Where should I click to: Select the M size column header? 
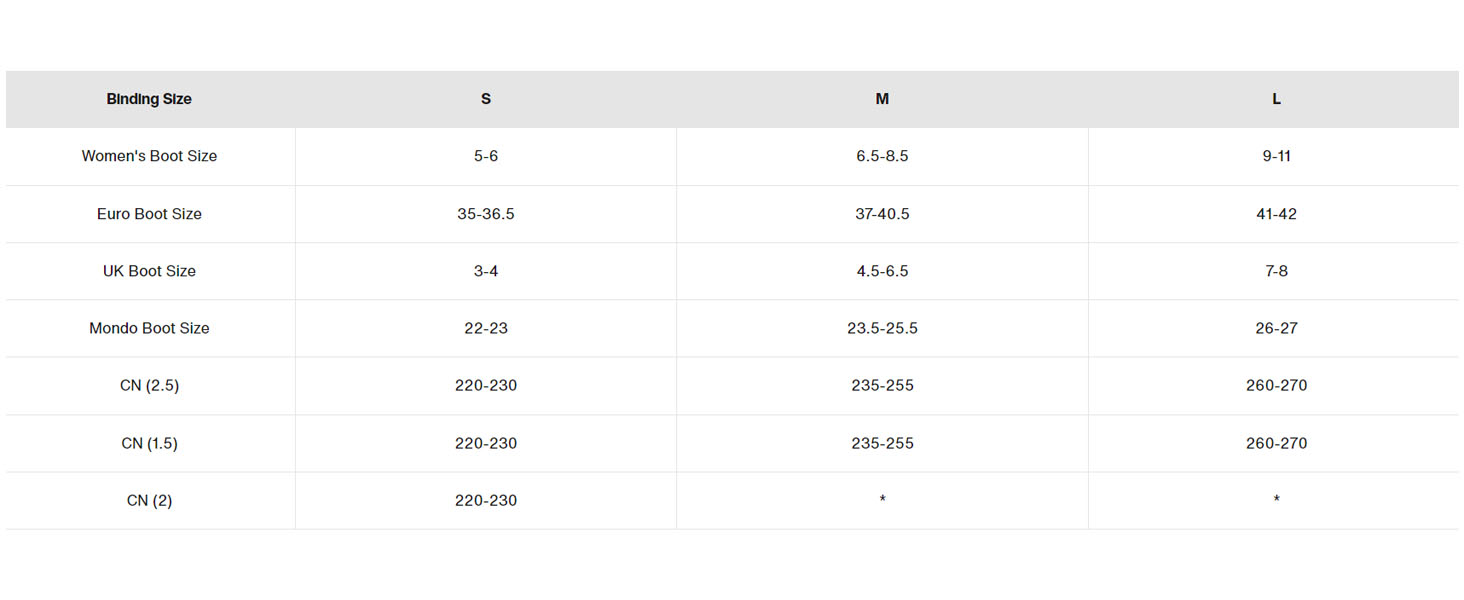882,99
